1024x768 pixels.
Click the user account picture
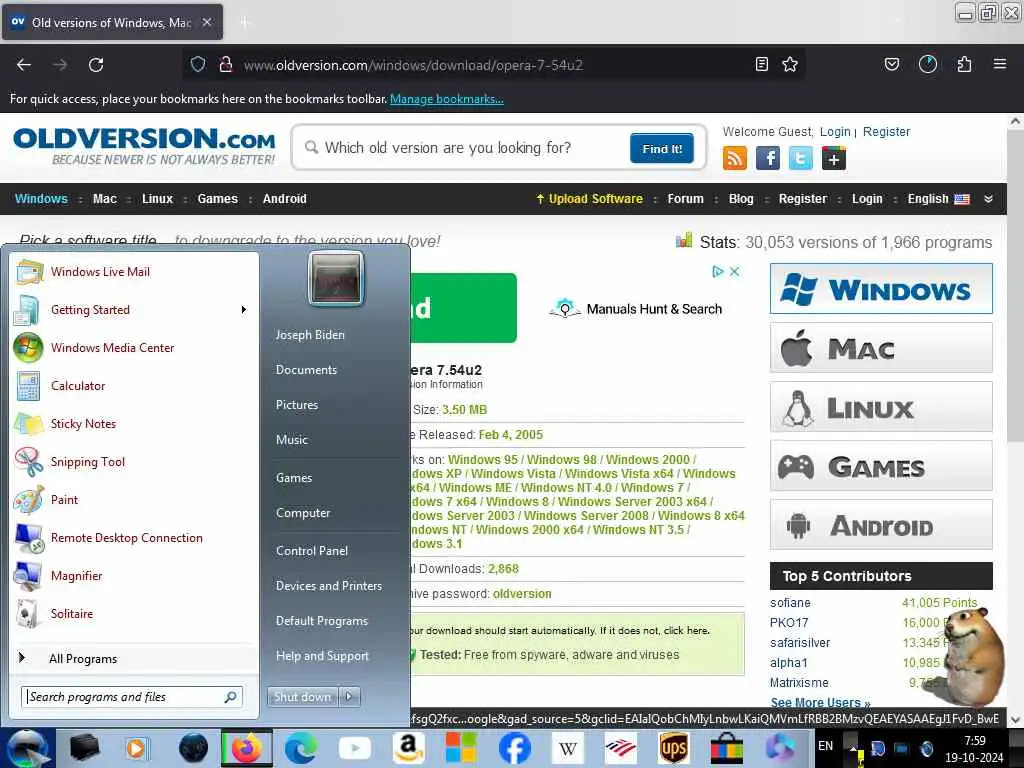[336, 279]
